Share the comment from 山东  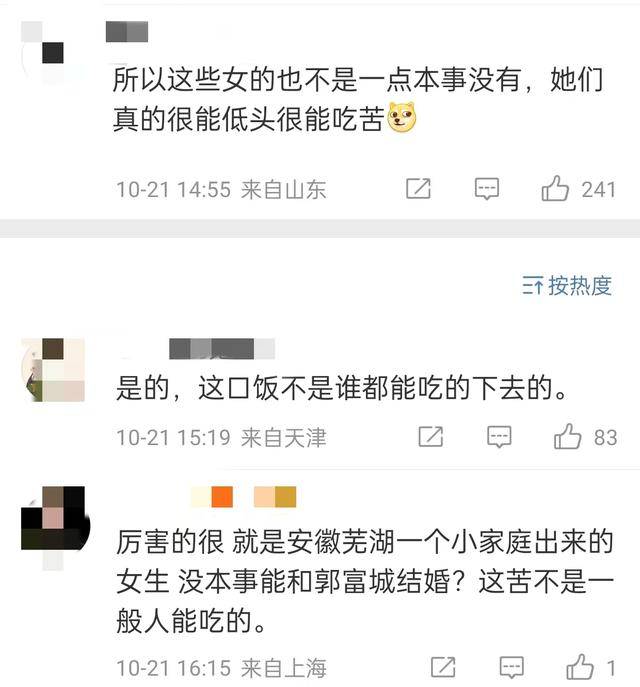coord(418,189)
